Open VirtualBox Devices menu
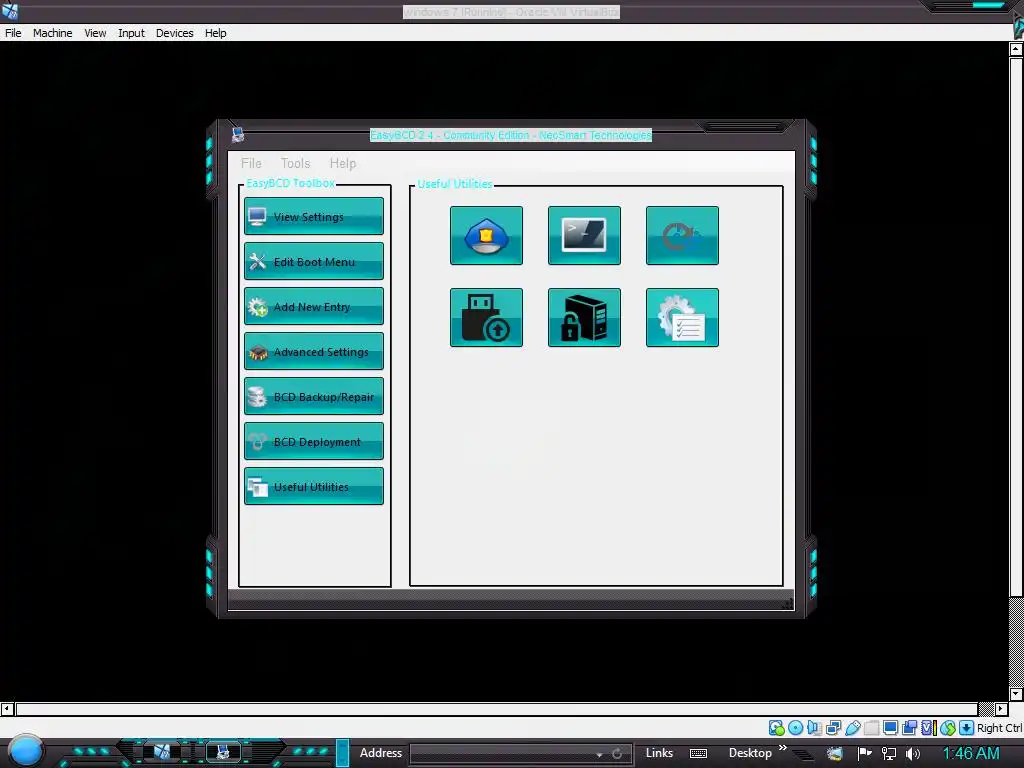 click(x=174, y=33)
